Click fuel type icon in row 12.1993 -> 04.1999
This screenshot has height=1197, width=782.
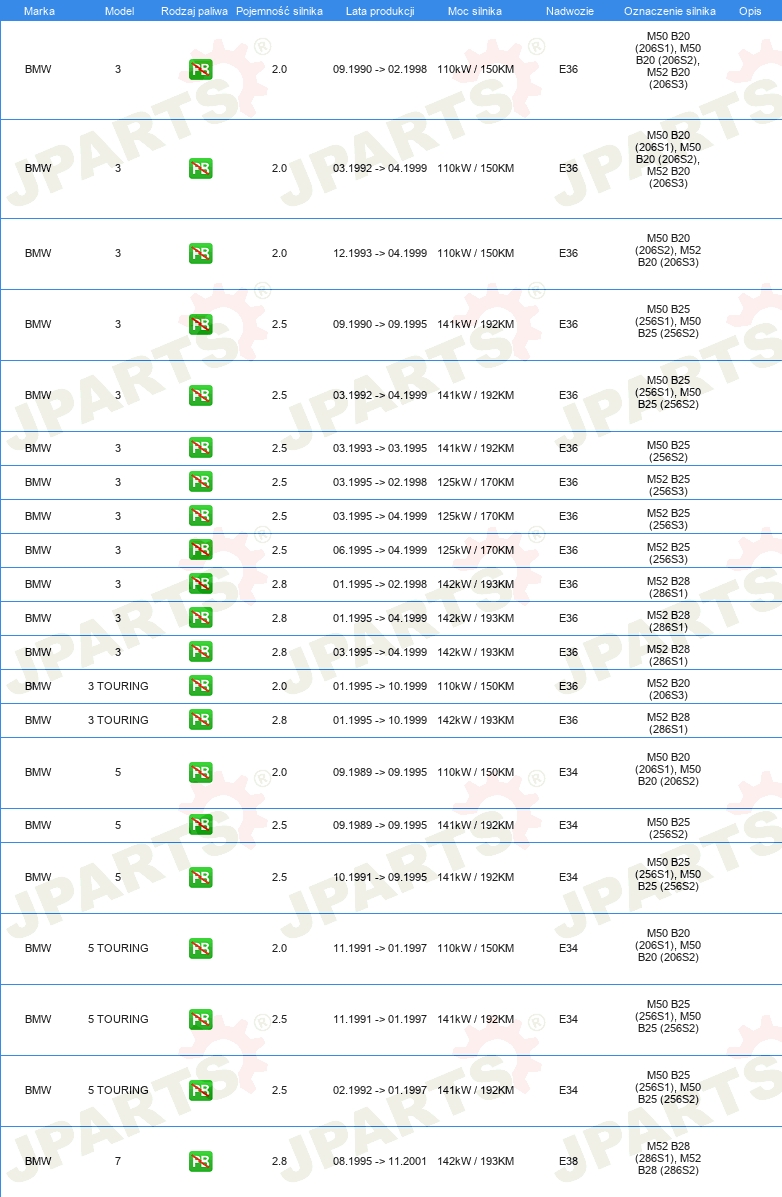(201, 253)
